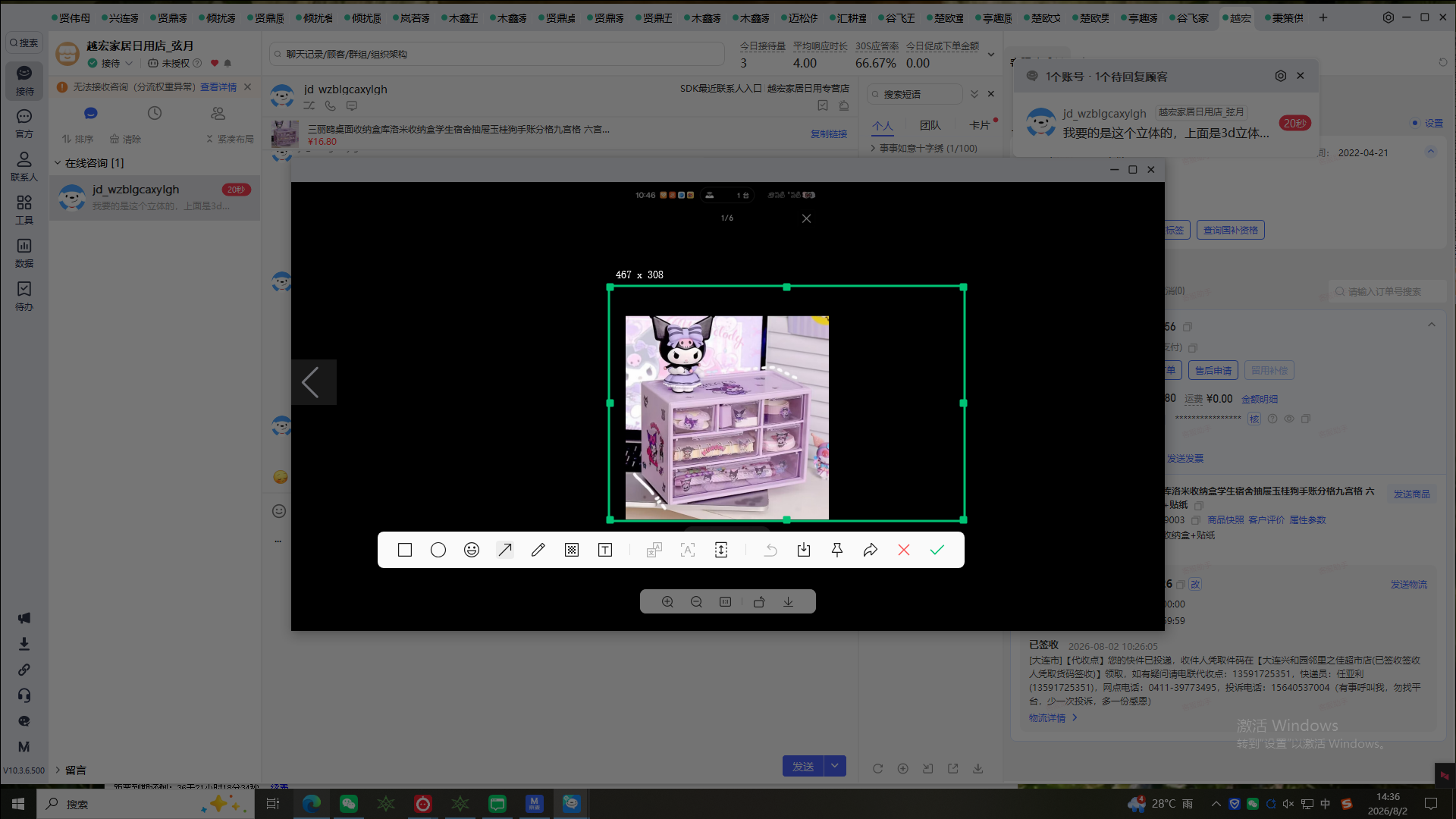Expand the reception statistics panel chevron
This screenshot has width=1456, height=819.
990,55
